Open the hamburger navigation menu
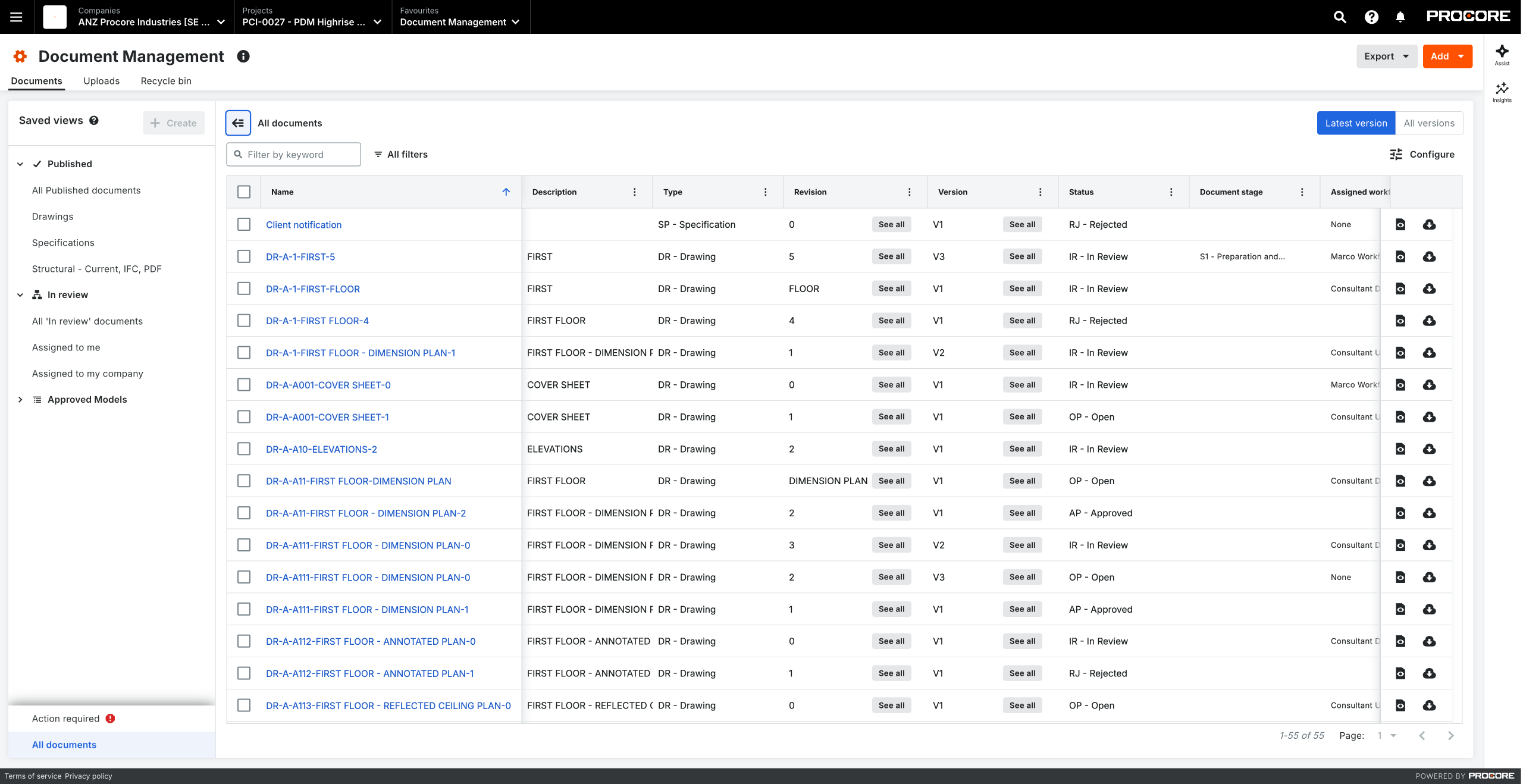 click(x=17, y=17)
